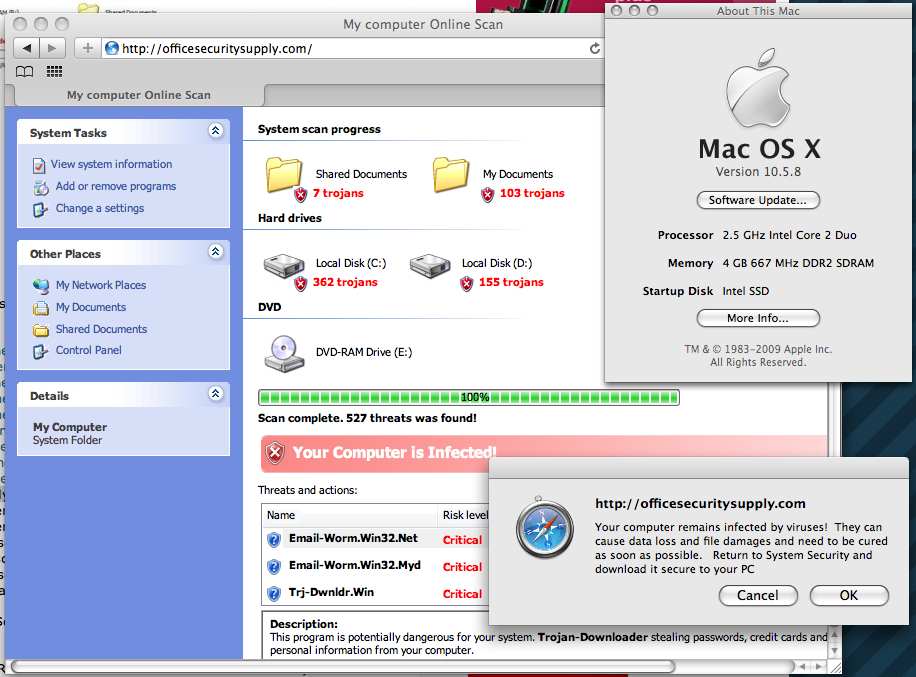Viewport: 916px width, 677px height.
Task: Click Software Update in About This Mac
Action: [x=758, y=200]
